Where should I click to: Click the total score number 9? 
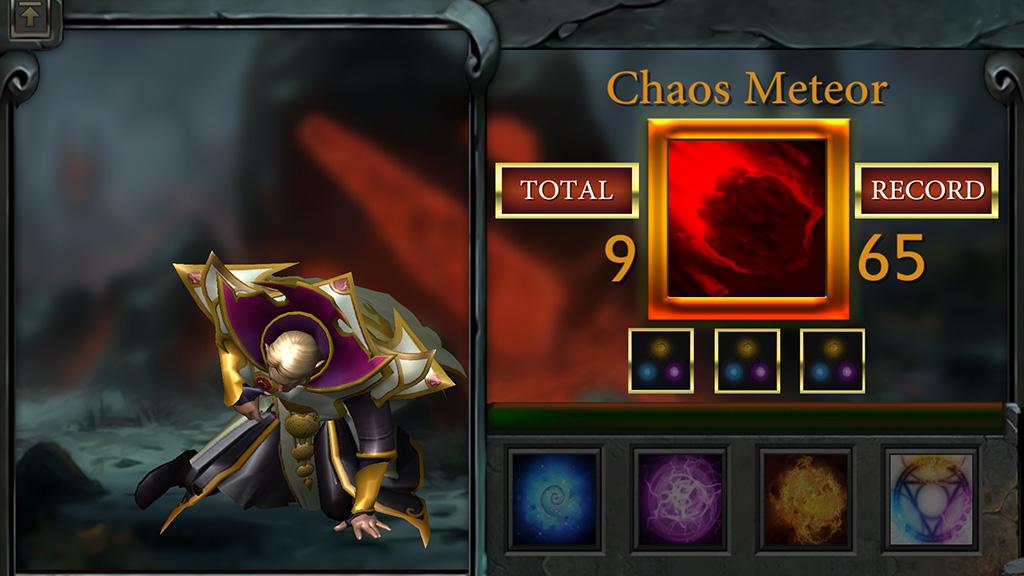click(x=620, y=258)
